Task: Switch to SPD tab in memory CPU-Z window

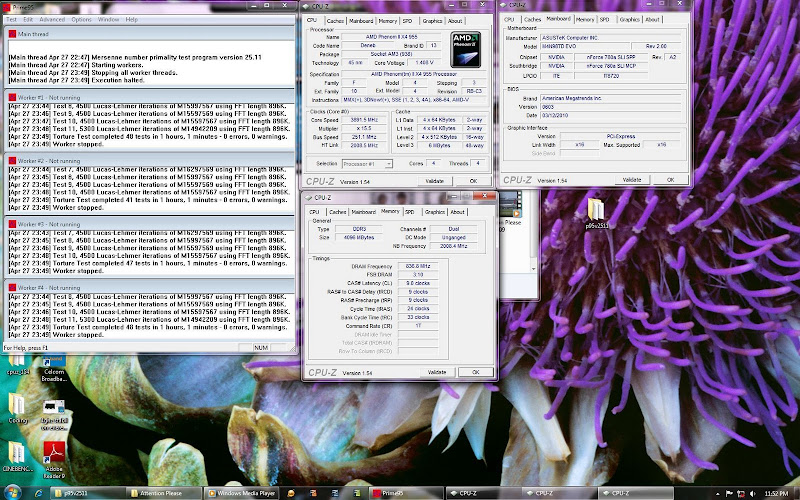Action: tap(408, 212)
